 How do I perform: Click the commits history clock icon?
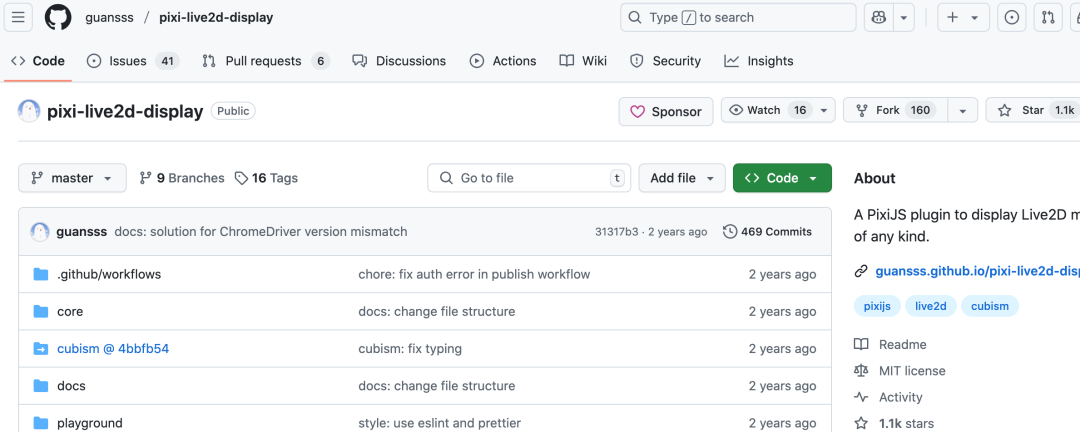[730, 232]
